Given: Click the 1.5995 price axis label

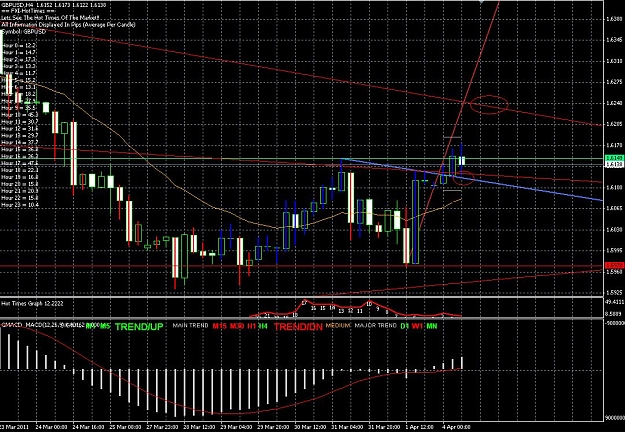Looking at the screenshot, I should click(x=614, y=250).
